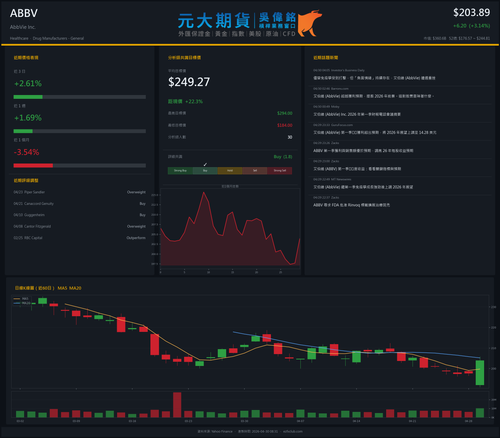
Task: Click the analyst count value 30
Action: 290,137
